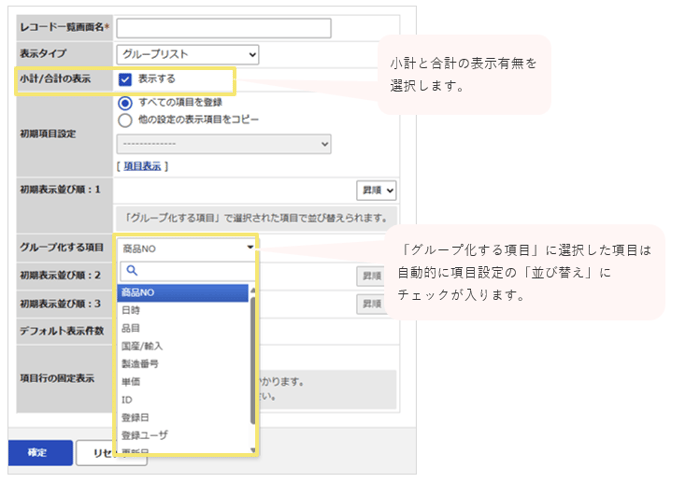Click the 項目表示 link
Screen dimensions: 700x483
(142, 166)
